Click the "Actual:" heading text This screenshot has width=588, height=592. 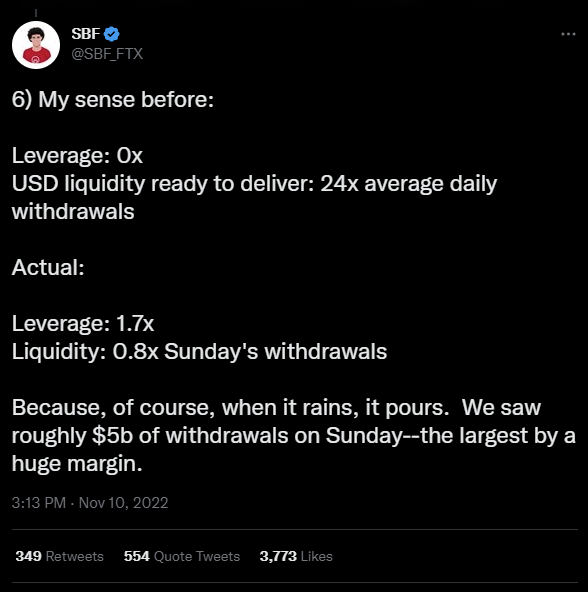pyautogui.click(x=48, y=267)
